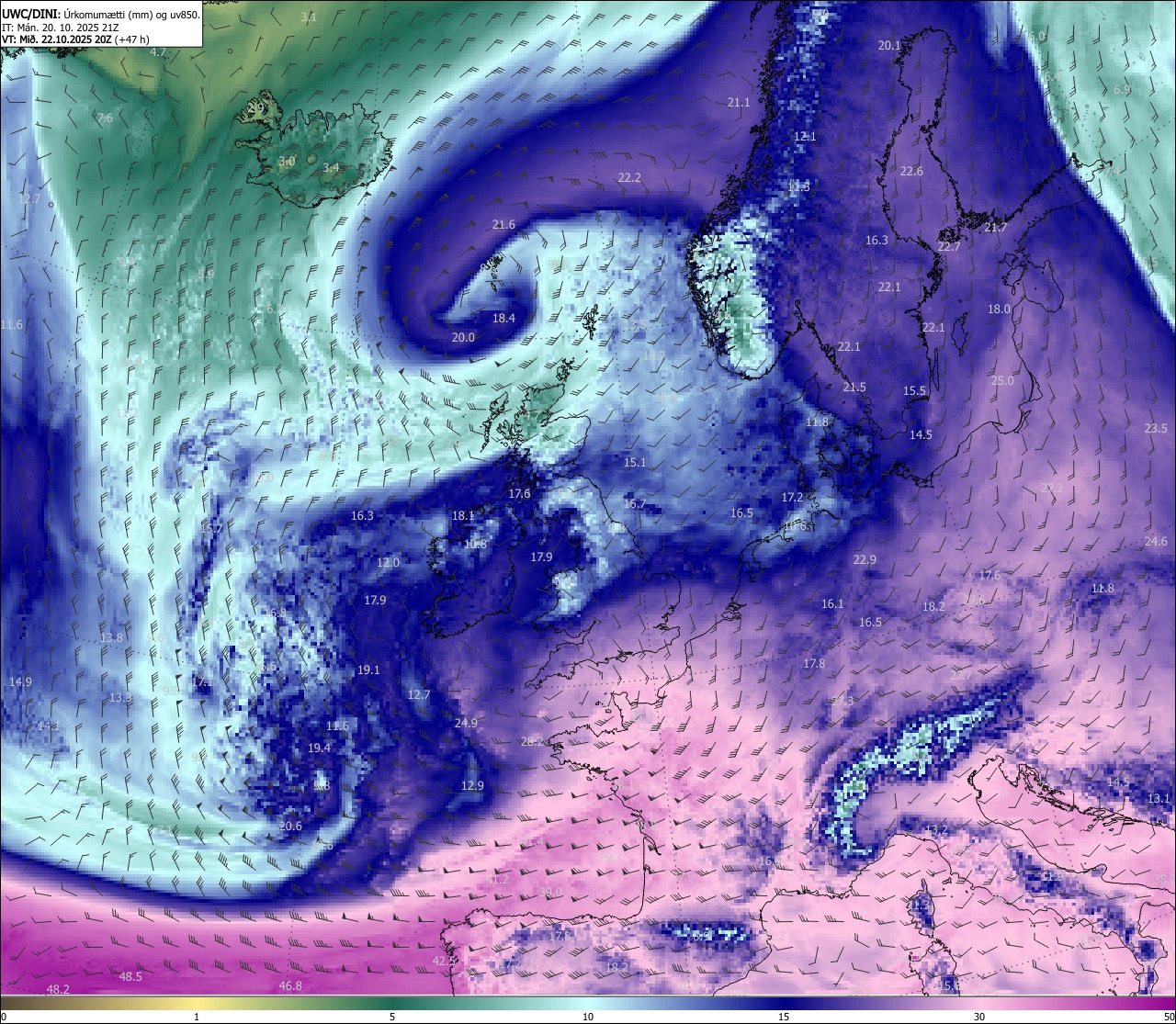The image size is (1176, 1024).
Task: Click the colour scale label '30'
Action: click(x=979, y=1016)
